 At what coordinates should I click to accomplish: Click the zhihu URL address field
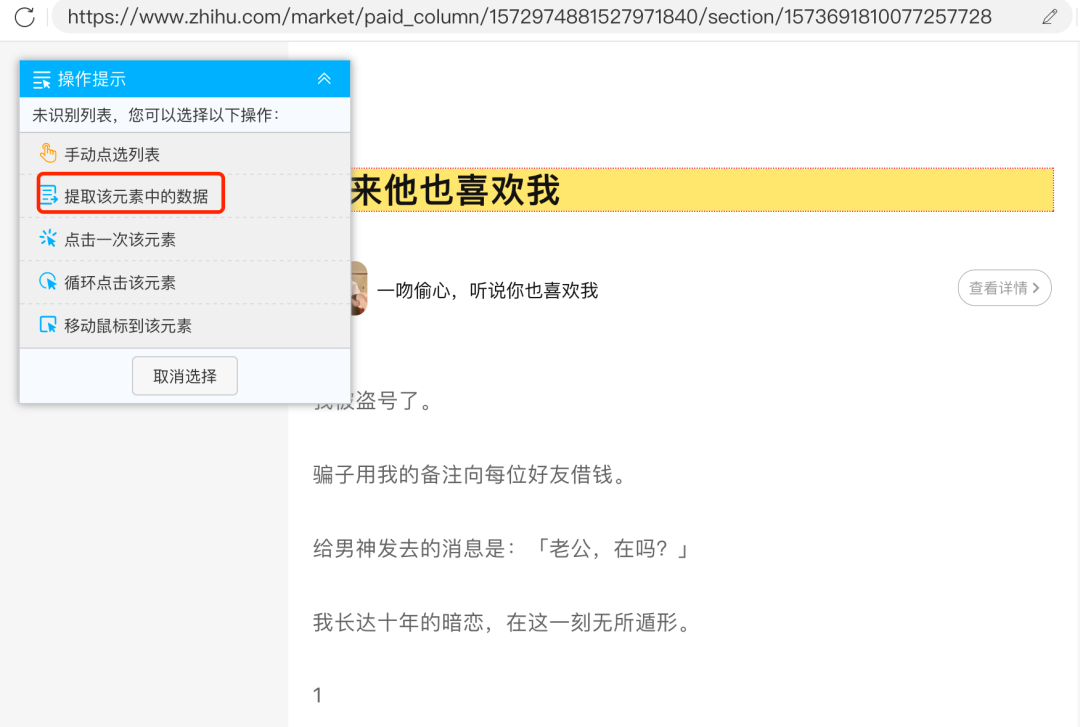(529, 17)
